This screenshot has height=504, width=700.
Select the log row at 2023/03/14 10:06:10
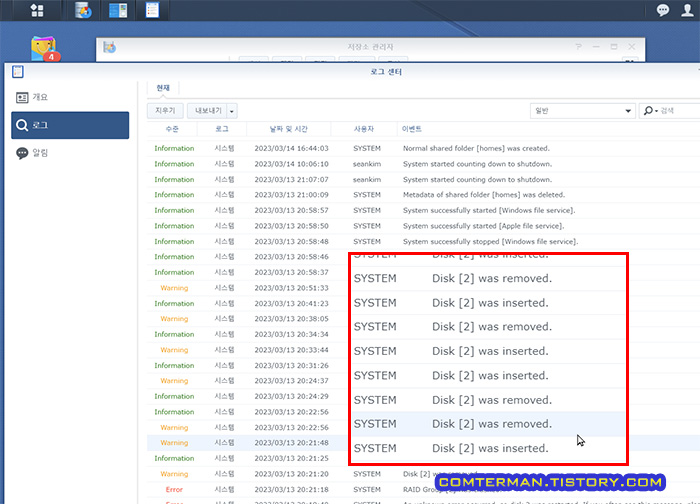pyautogui.click(x=423, y=164)
